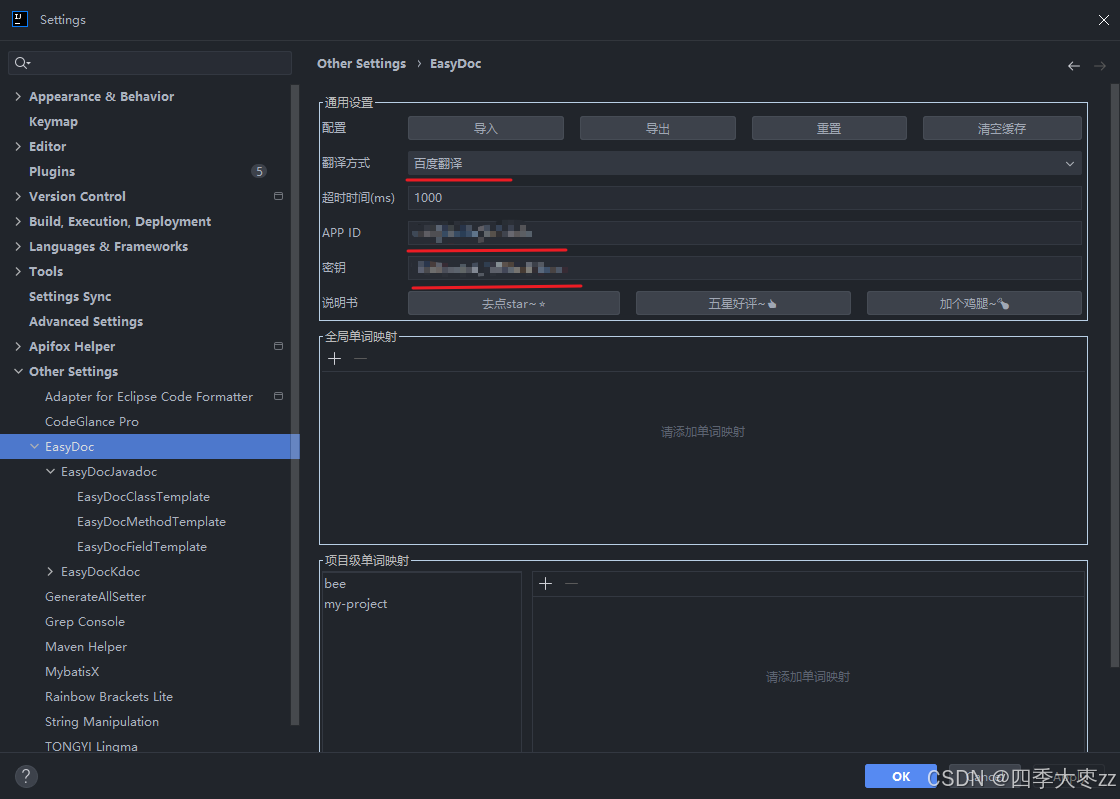The height and width of the screenshot is (799, 1120).
Task: Collapse the EasyDoc tree node
Action: tap(34, 446)
